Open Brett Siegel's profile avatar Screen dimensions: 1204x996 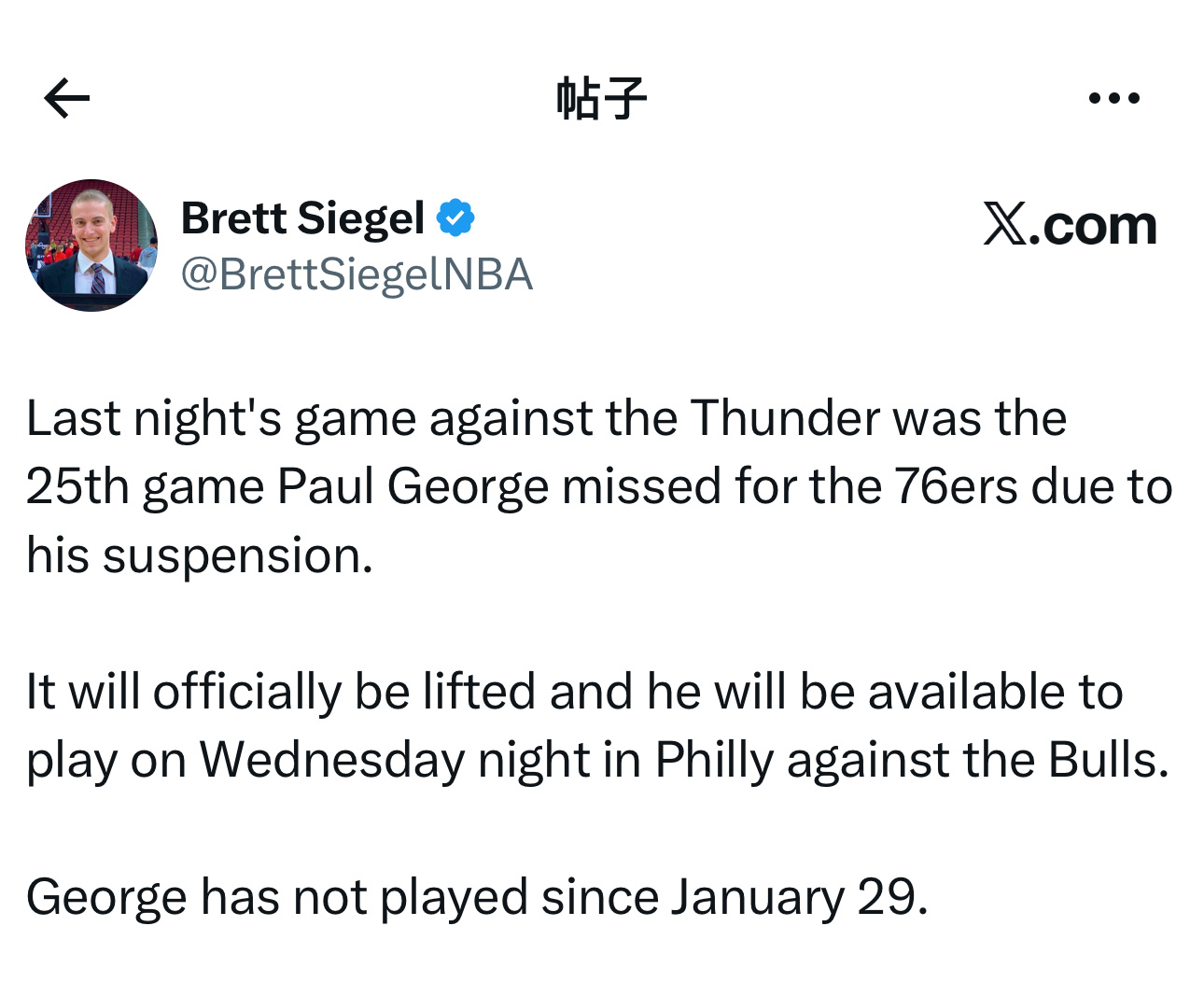click(91, 245)
